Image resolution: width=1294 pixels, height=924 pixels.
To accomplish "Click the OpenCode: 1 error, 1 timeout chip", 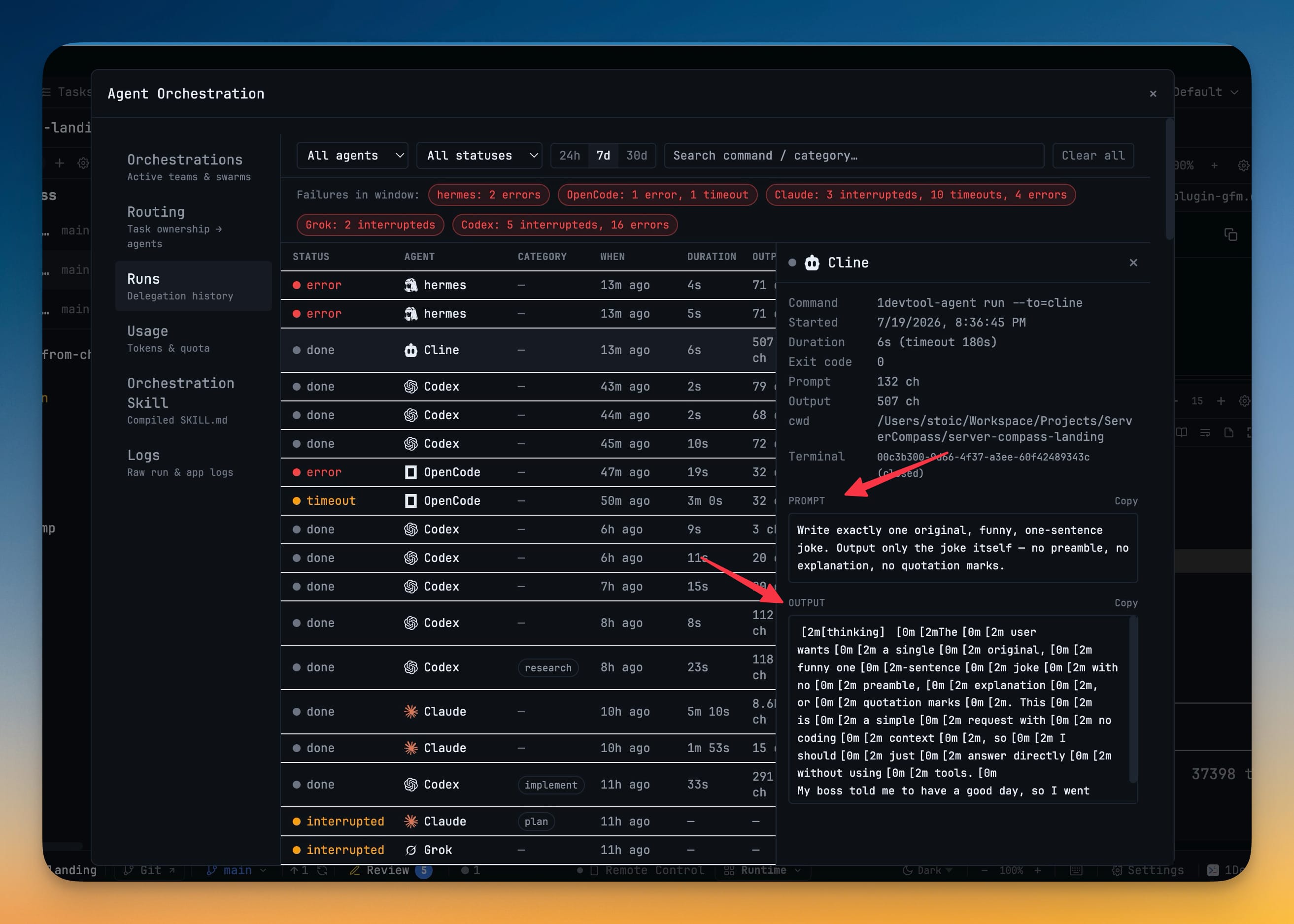I will coord(657,195).
